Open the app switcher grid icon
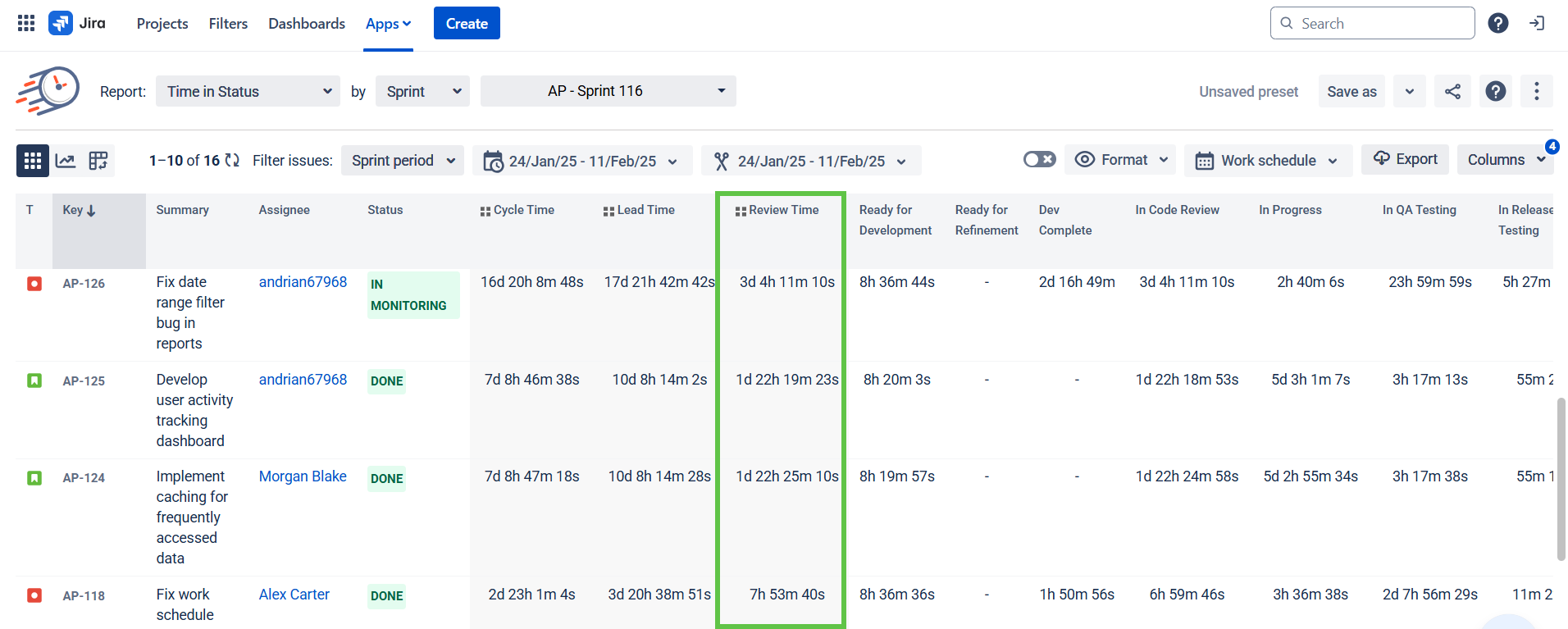Viewport: 1568px width, 629px height. 26,23
